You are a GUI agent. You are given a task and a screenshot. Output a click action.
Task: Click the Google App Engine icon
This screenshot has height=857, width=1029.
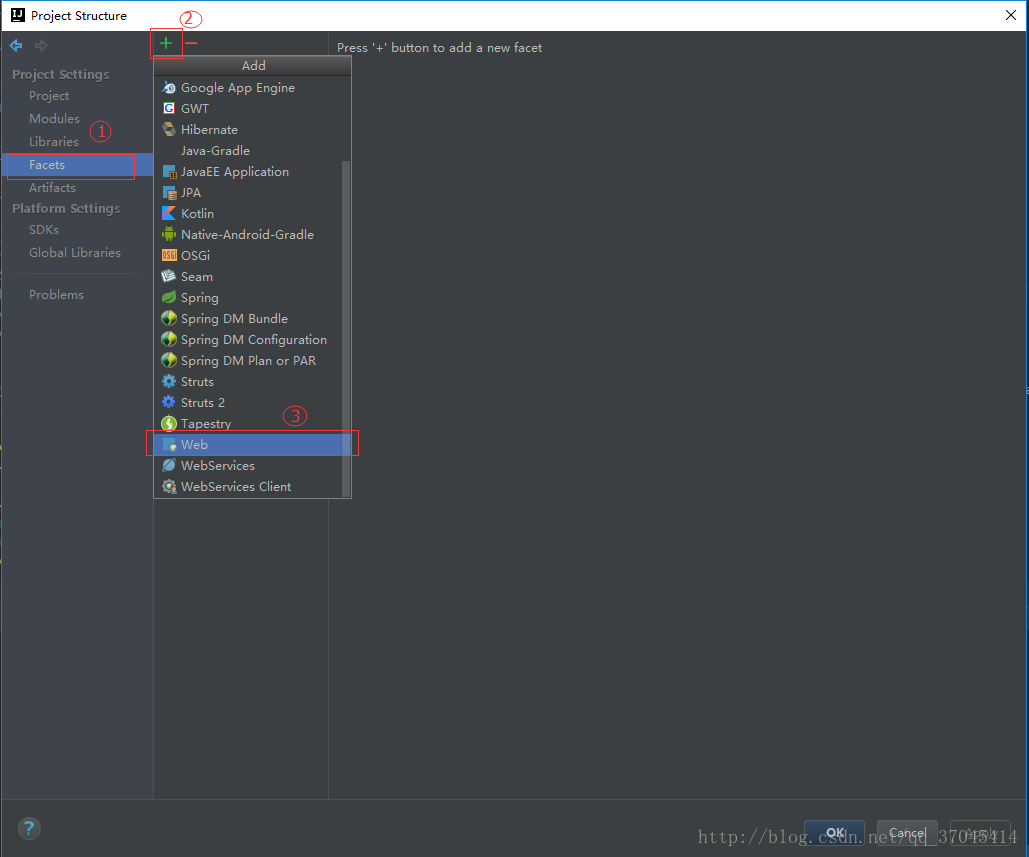click(169, 87)
